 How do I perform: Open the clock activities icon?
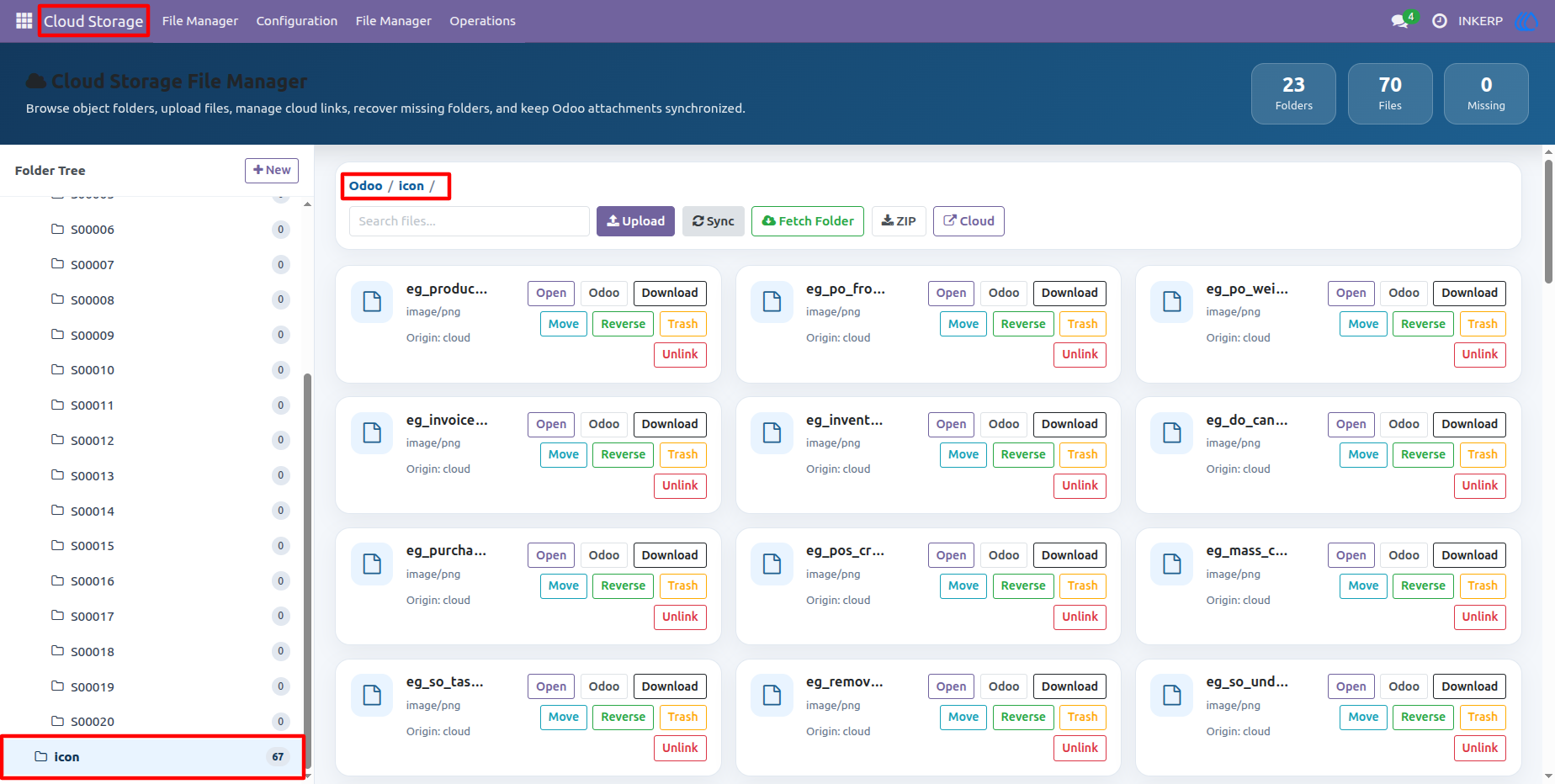click(1440, 21)
